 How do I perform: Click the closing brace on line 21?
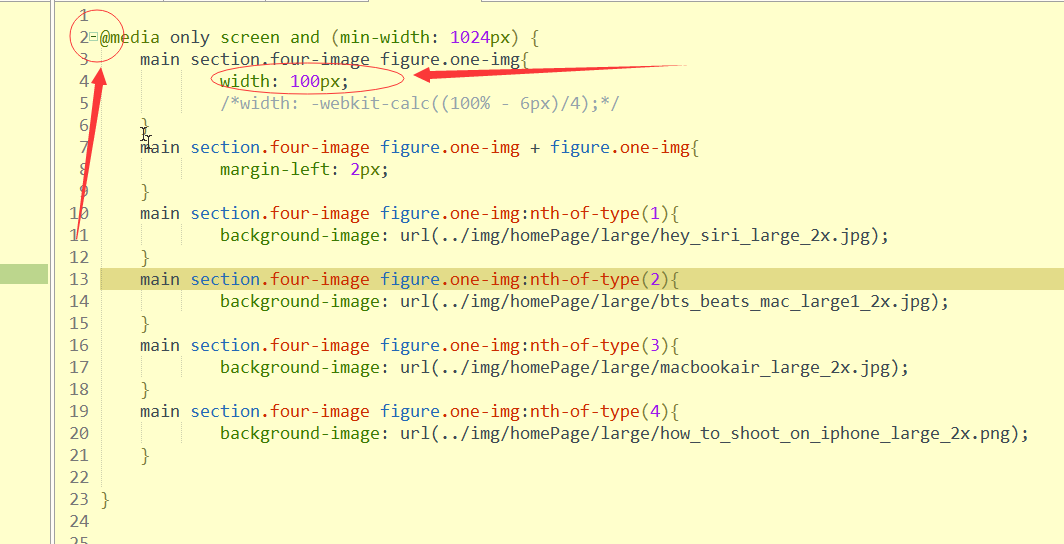point(145,456)
